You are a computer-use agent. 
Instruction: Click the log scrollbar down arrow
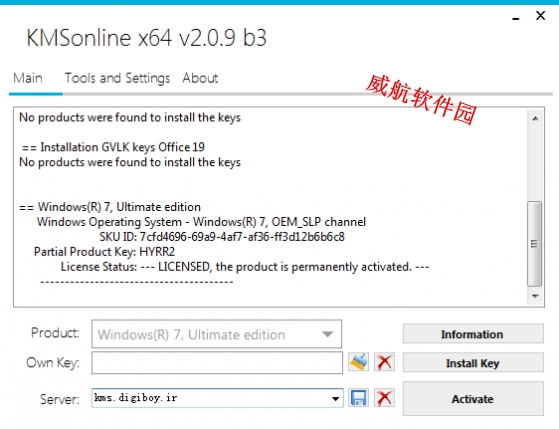[x=535, y=296]
